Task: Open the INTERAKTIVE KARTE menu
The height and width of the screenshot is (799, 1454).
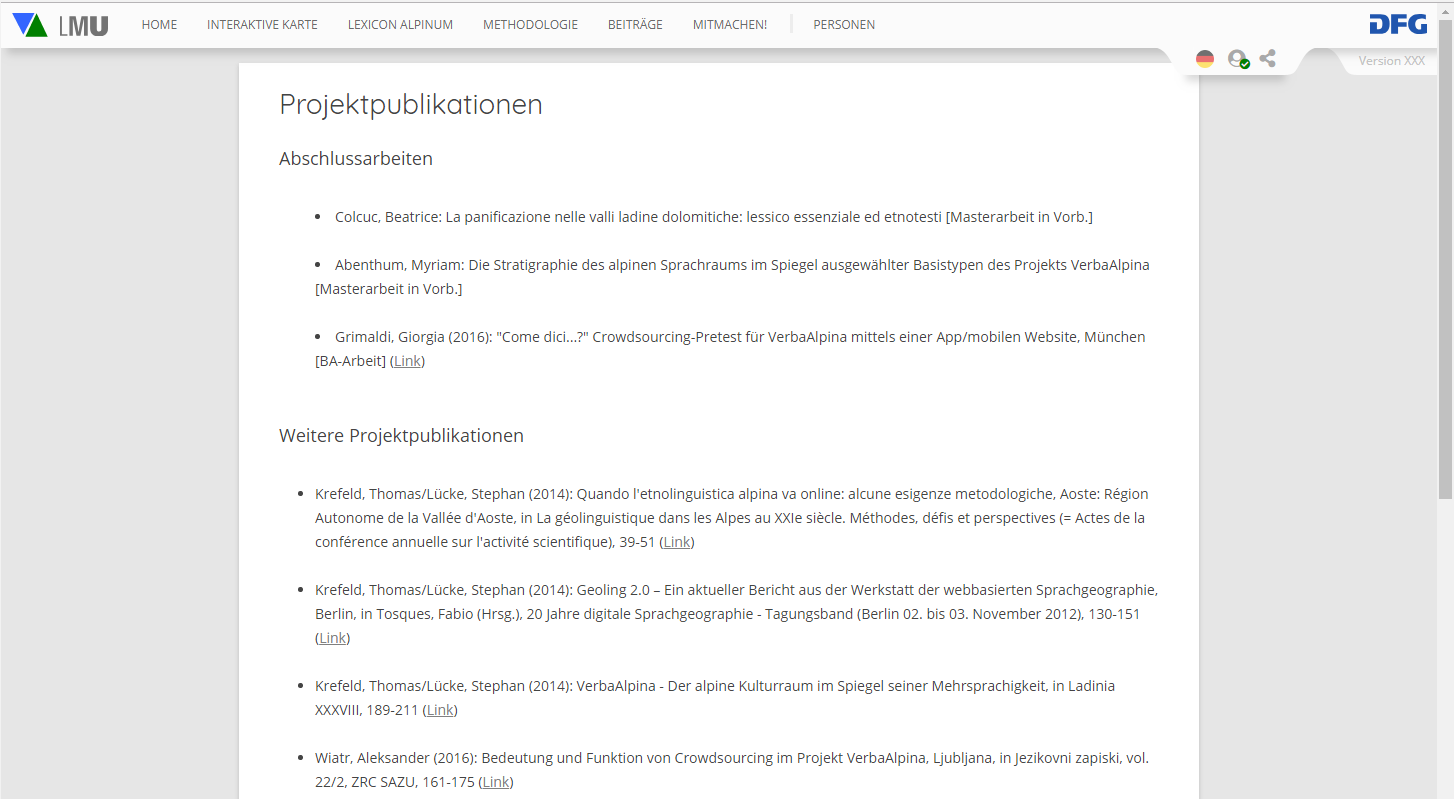Action: tap(262, 25)
